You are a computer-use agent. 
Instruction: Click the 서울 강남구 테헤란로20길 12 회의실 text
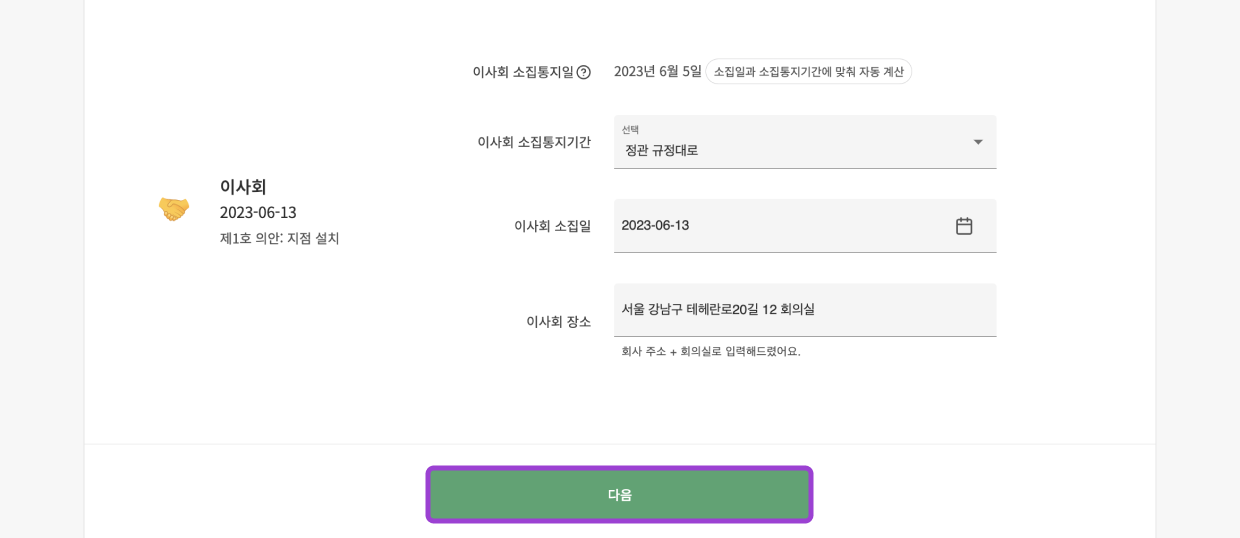pyautogui.click(x=718, y=309)
